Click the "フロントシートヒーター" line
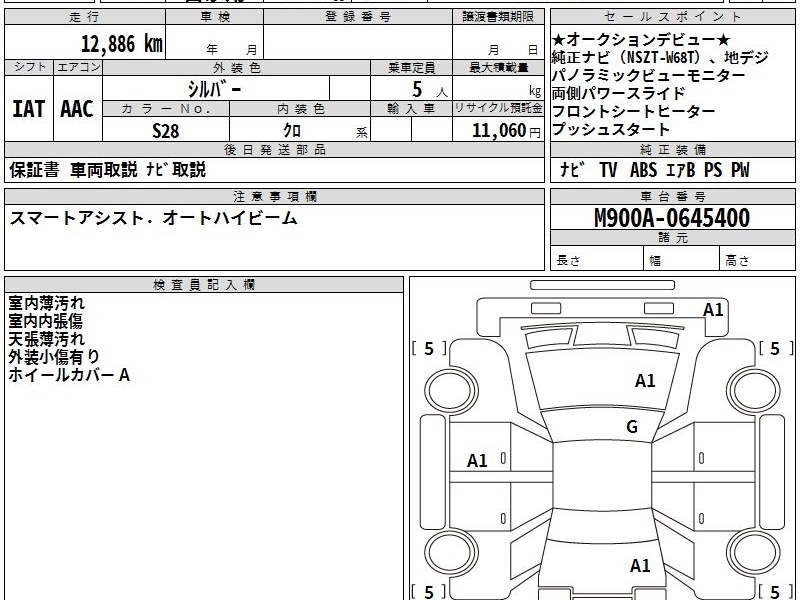Viewport: 800px width, 600px height. 633,111
